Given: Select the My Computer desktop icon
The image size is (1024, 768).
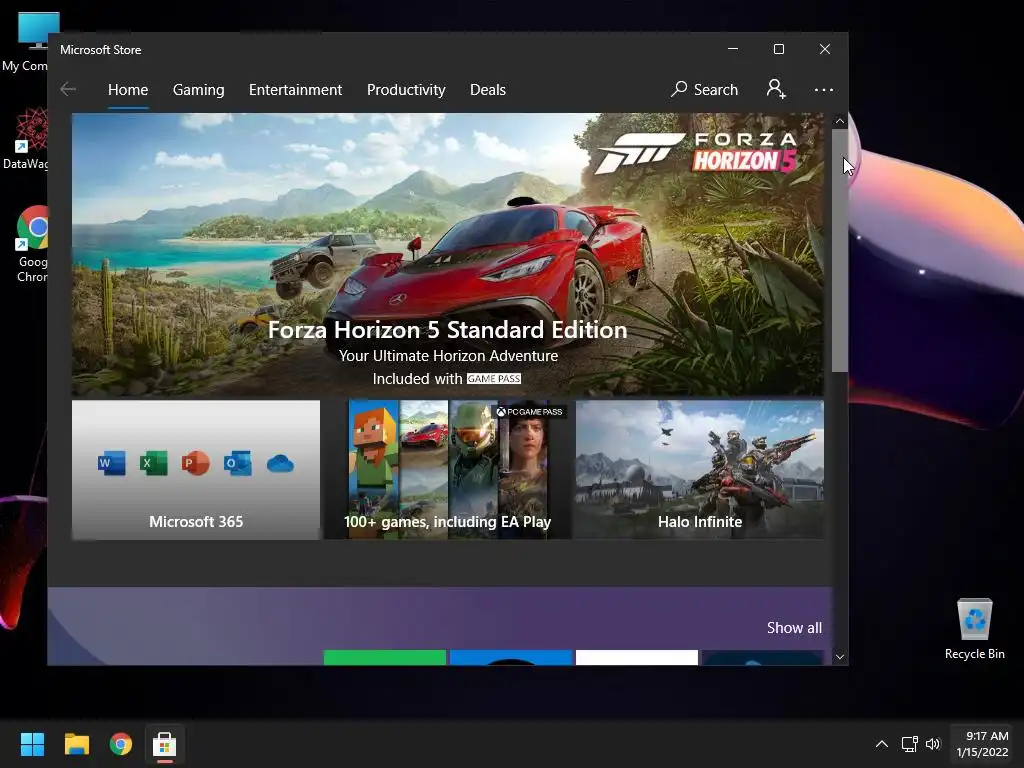Looking at the screenshot, I should (26, 42).
